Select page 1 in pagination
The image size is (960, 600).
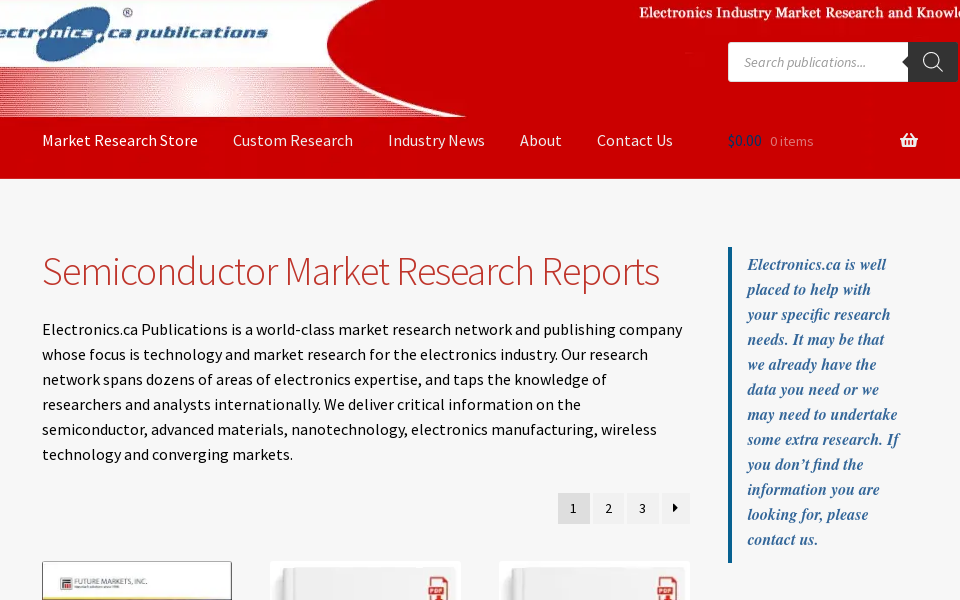[573, 508]
